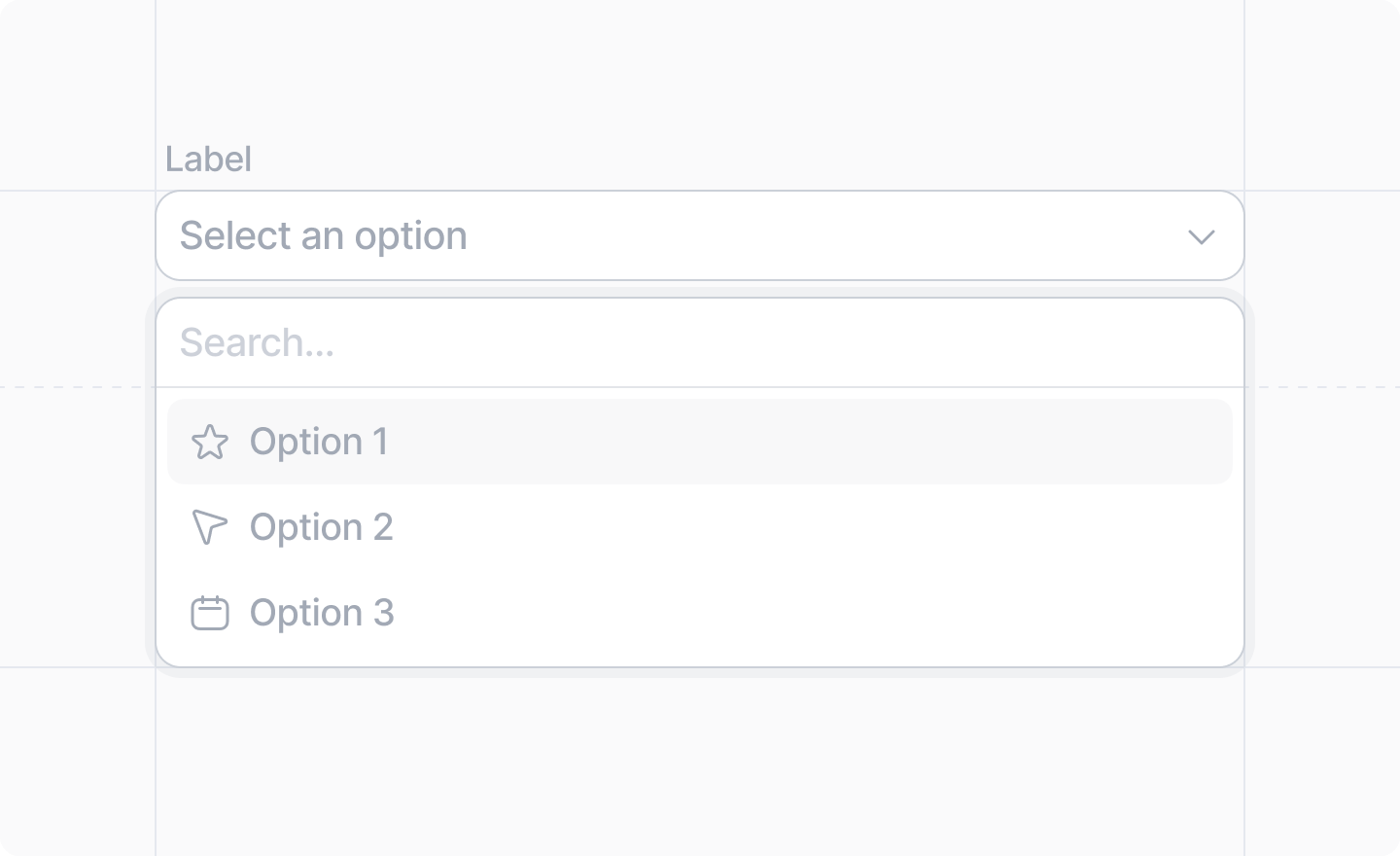Open the "Select an option" dropdown
Viewport: 1400px width, 856px height.
(x=699, y=235)
